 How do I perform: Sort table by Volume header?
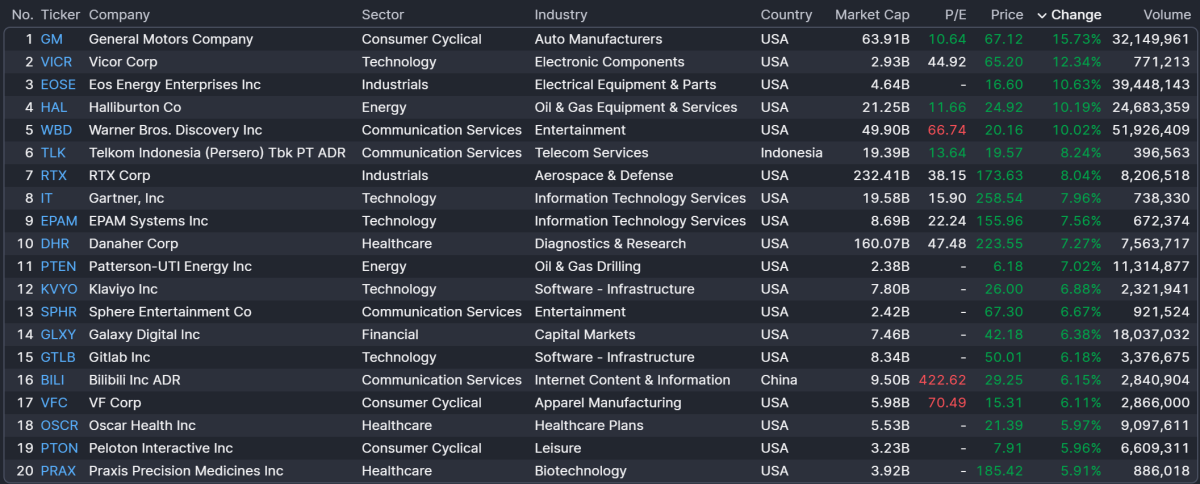click(1166, 15)
